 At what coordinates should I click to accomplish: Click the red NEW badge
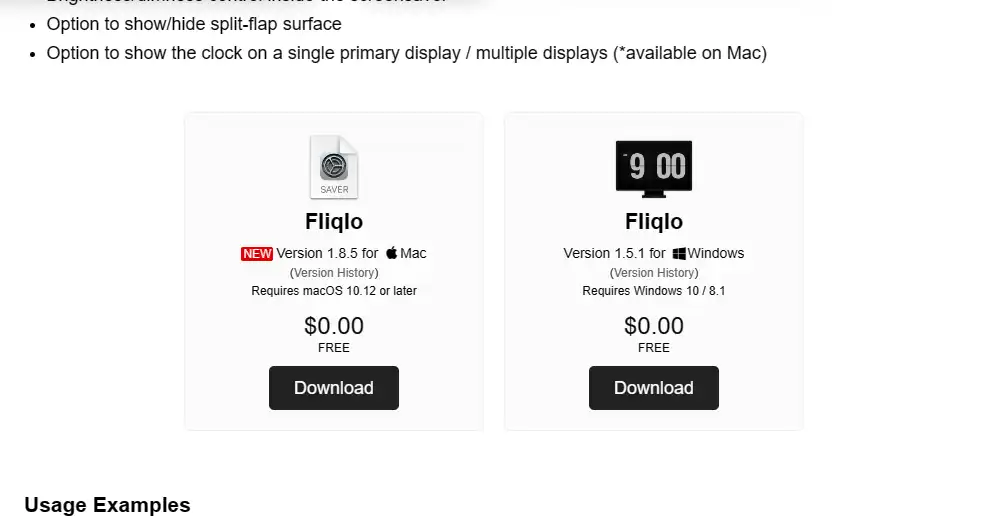pyautogui.click(x=257, y=253)
